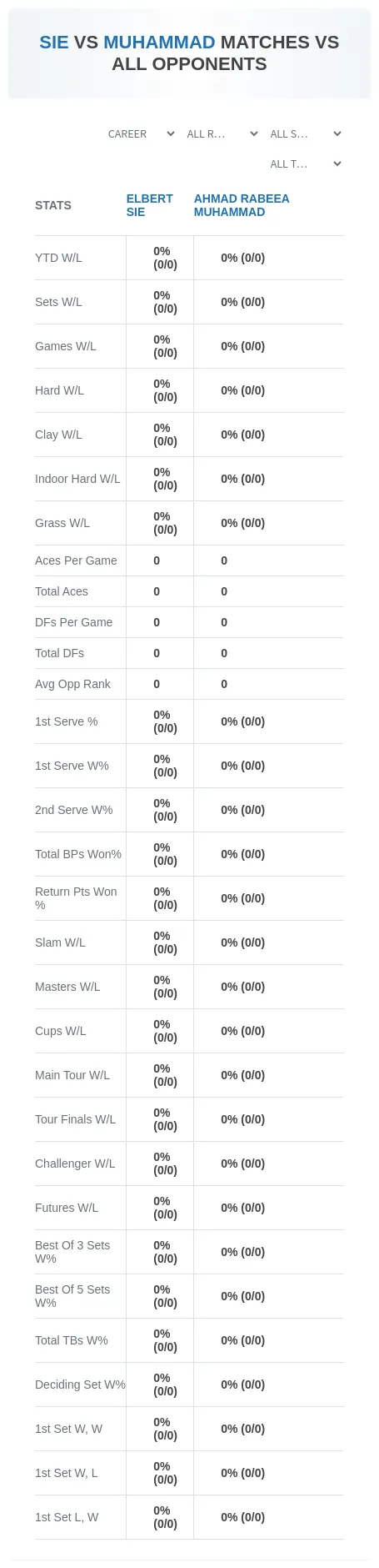Click the SIE link in the page title
This screenshot has width=379, height=1568.
click(x=54, y=43)
